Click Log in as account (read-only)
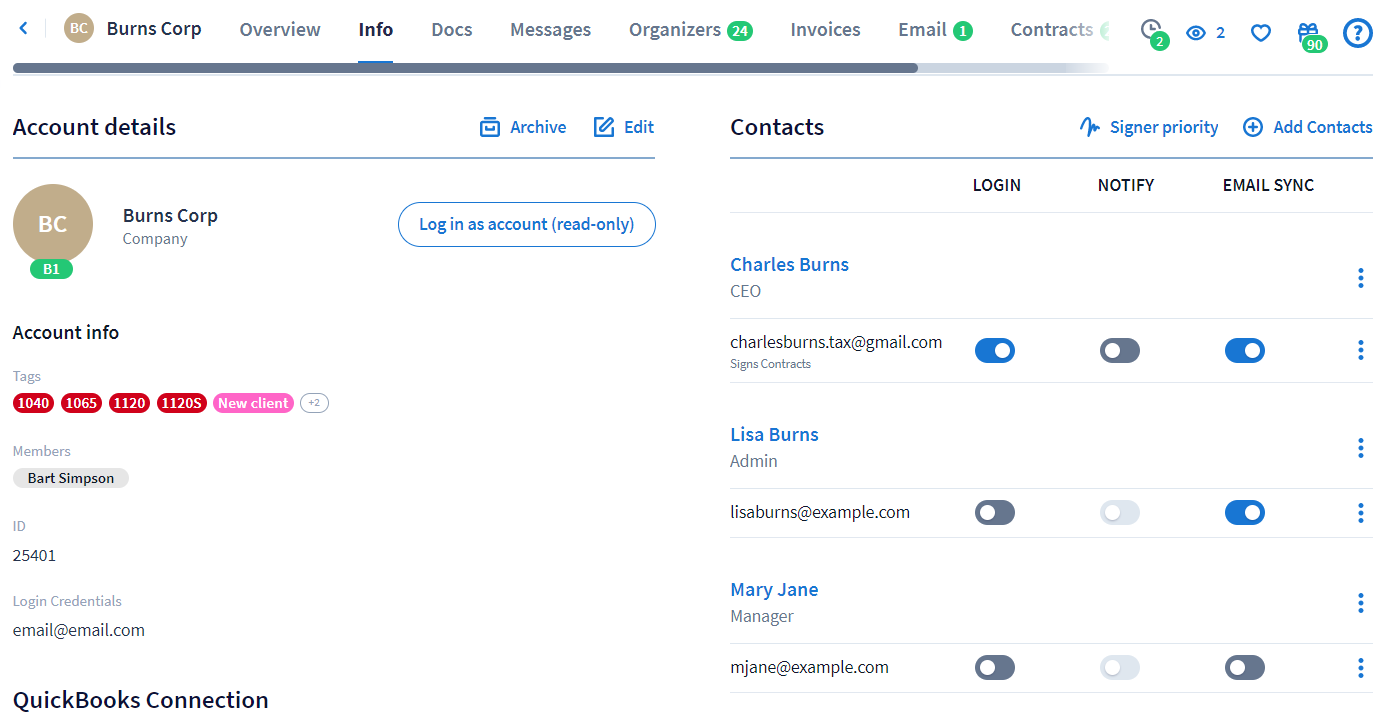The image size is (1399, 720). [526, 224]
